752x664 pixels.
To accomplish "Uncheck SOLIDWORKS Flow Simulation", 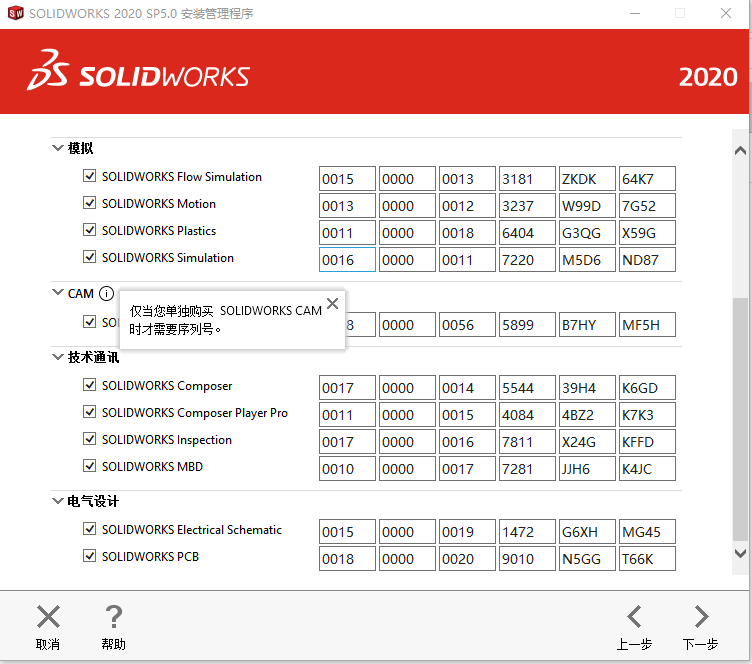I will coord(89,175).
